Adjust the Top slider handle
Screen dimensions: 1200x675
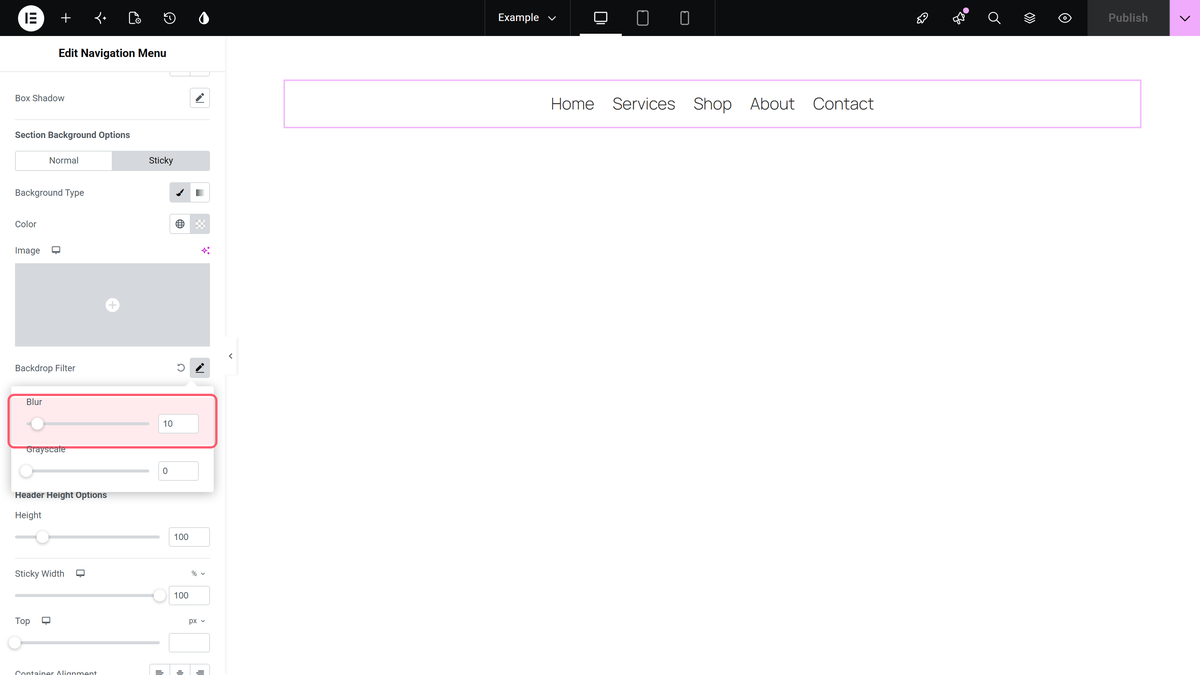15,642
